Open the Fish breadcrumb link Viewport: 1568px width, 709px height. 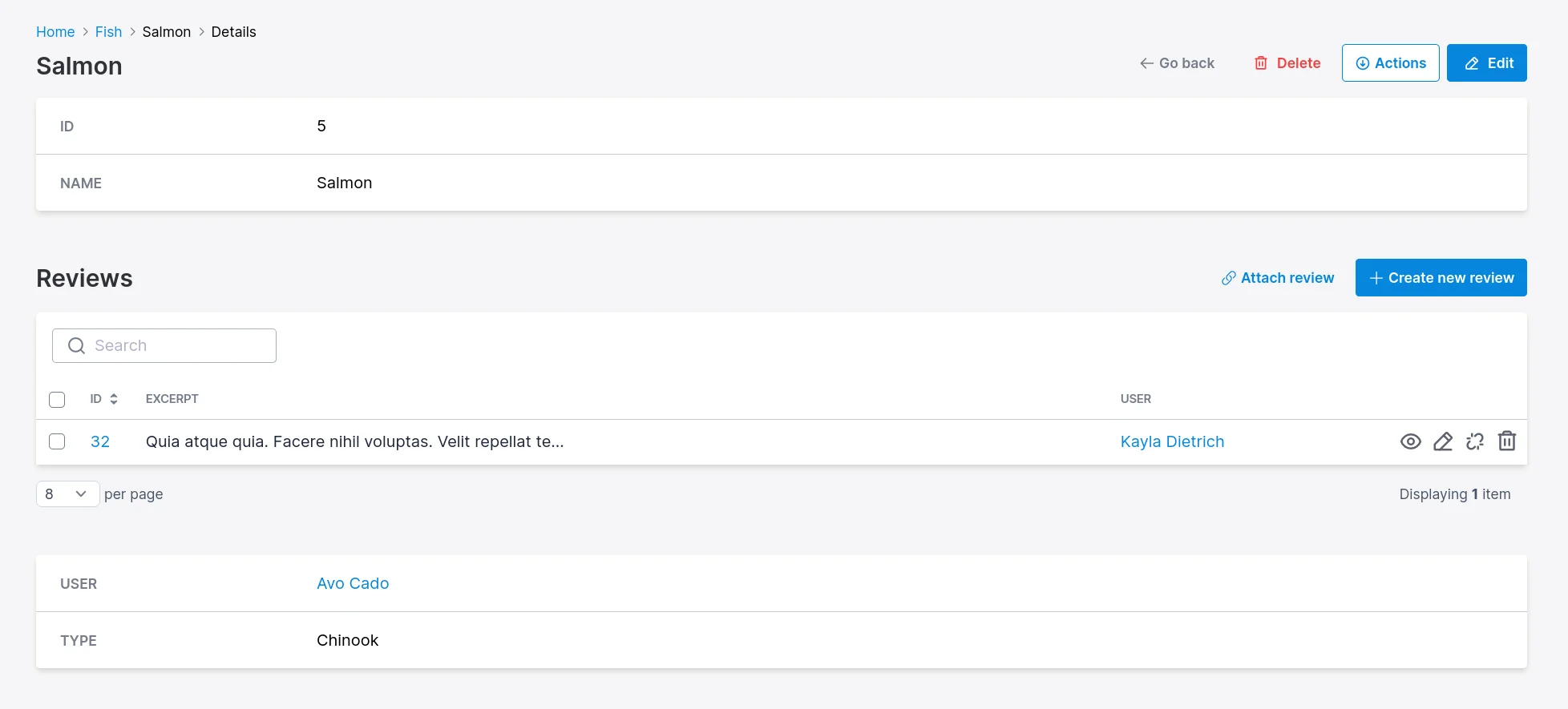pos(108,32)
